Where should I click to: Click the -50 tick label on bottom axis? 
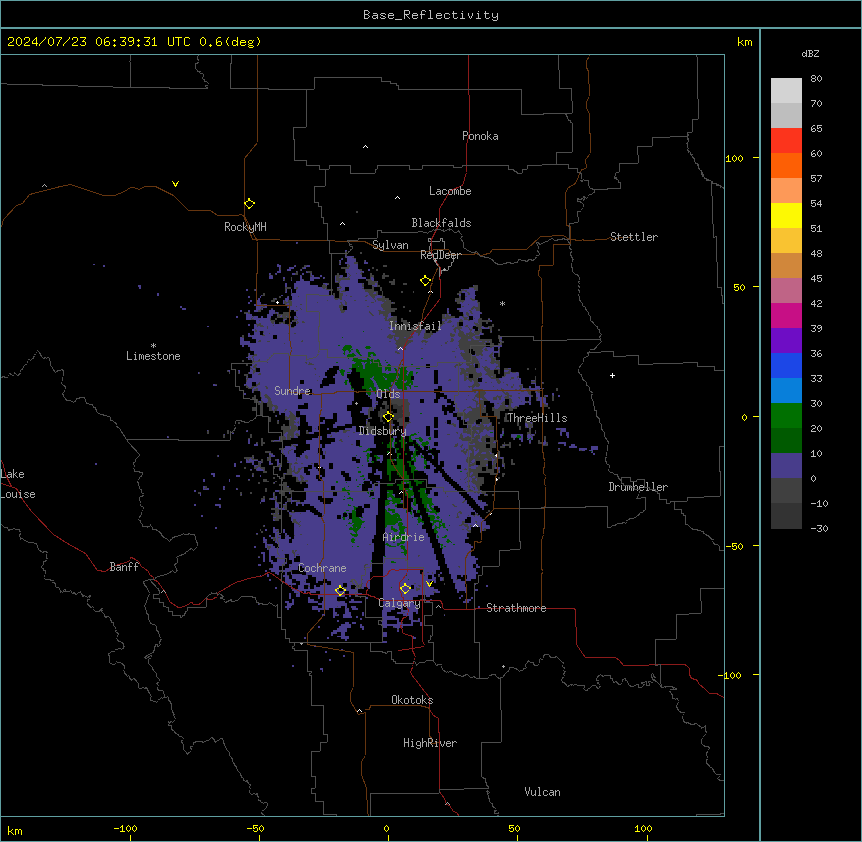[255, 828]
